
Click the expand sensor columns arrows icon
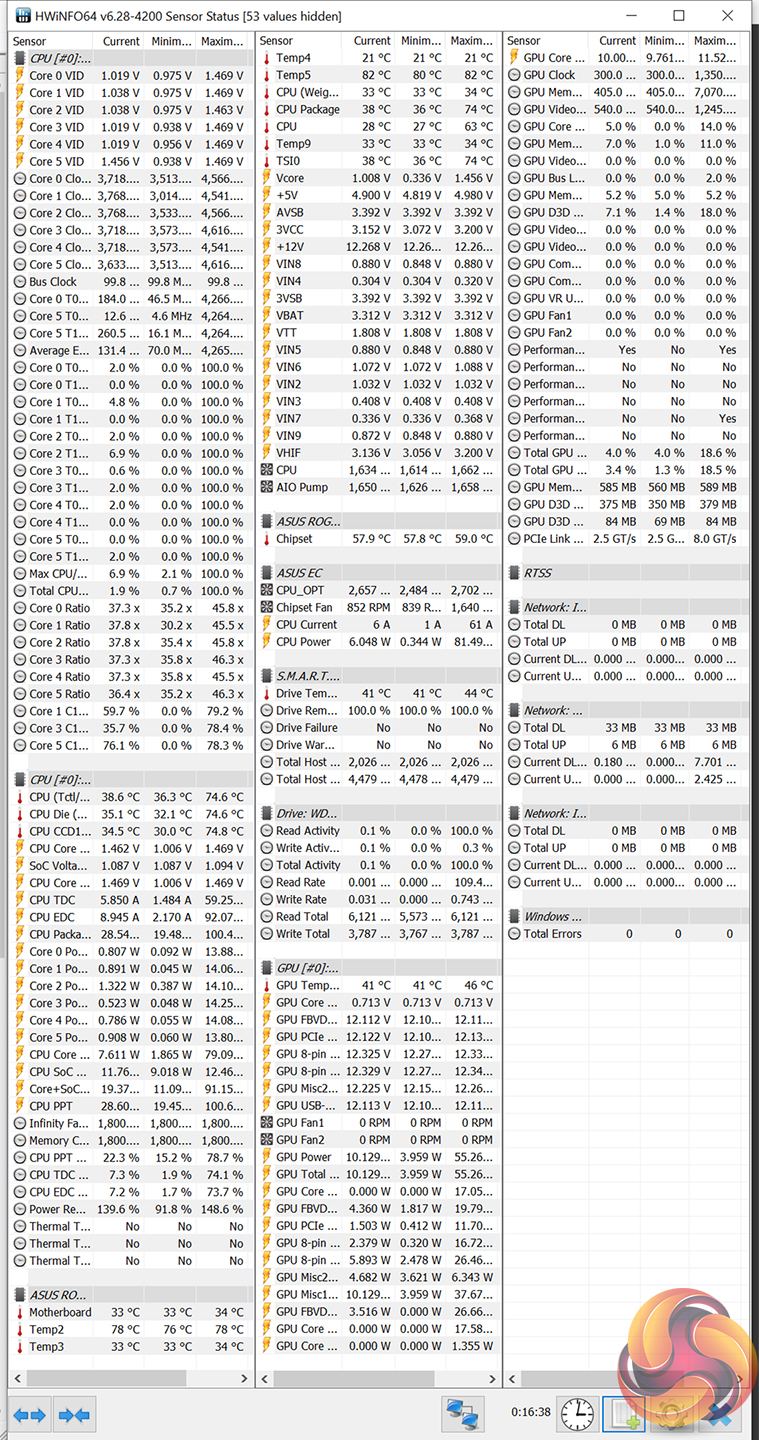(x=29, y=1415)
